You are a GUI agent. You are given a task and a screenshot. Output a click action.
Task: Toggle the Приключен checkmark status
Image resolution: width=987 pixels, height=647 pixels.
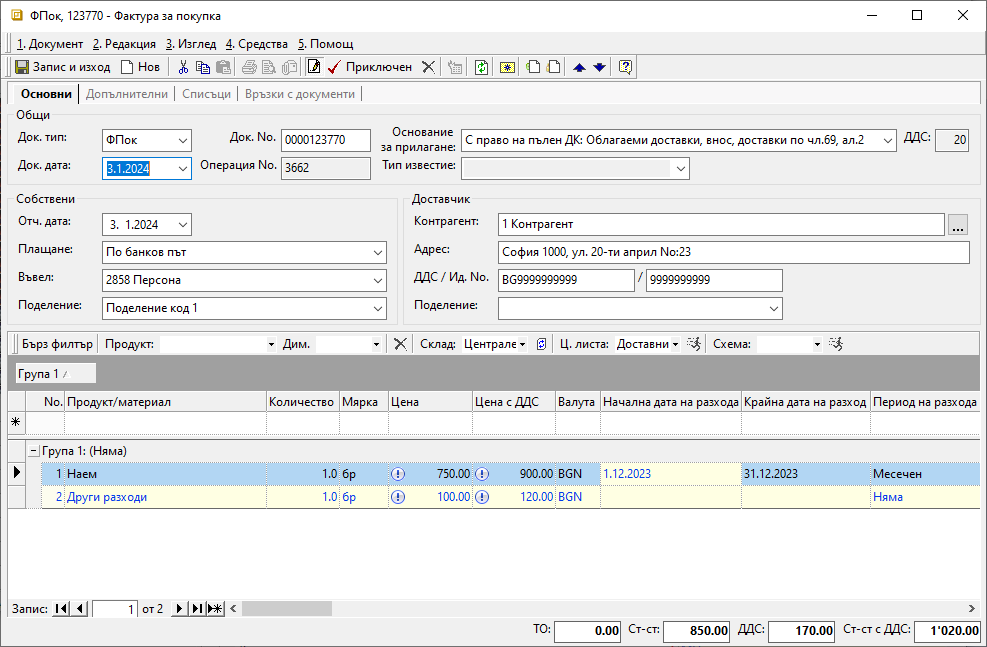click(x=370, y=67)
